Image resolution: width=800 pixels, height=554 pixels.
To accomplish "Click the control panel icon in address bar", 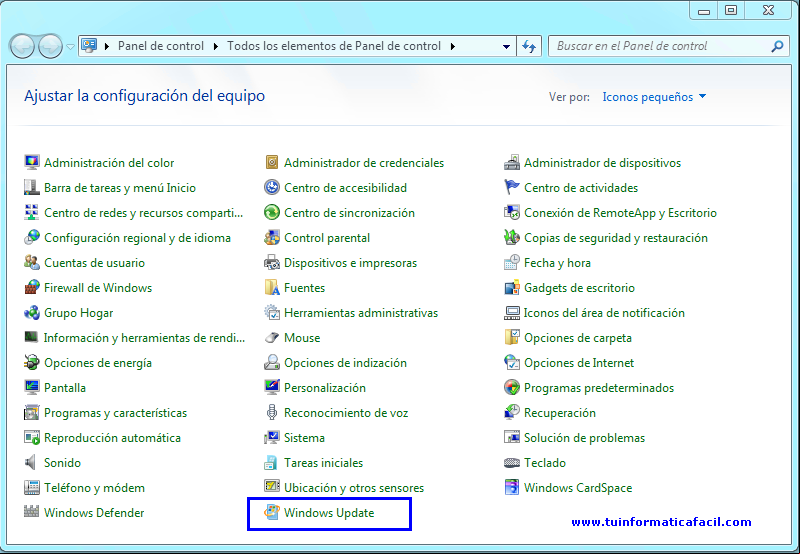I will tap(89, 46).
